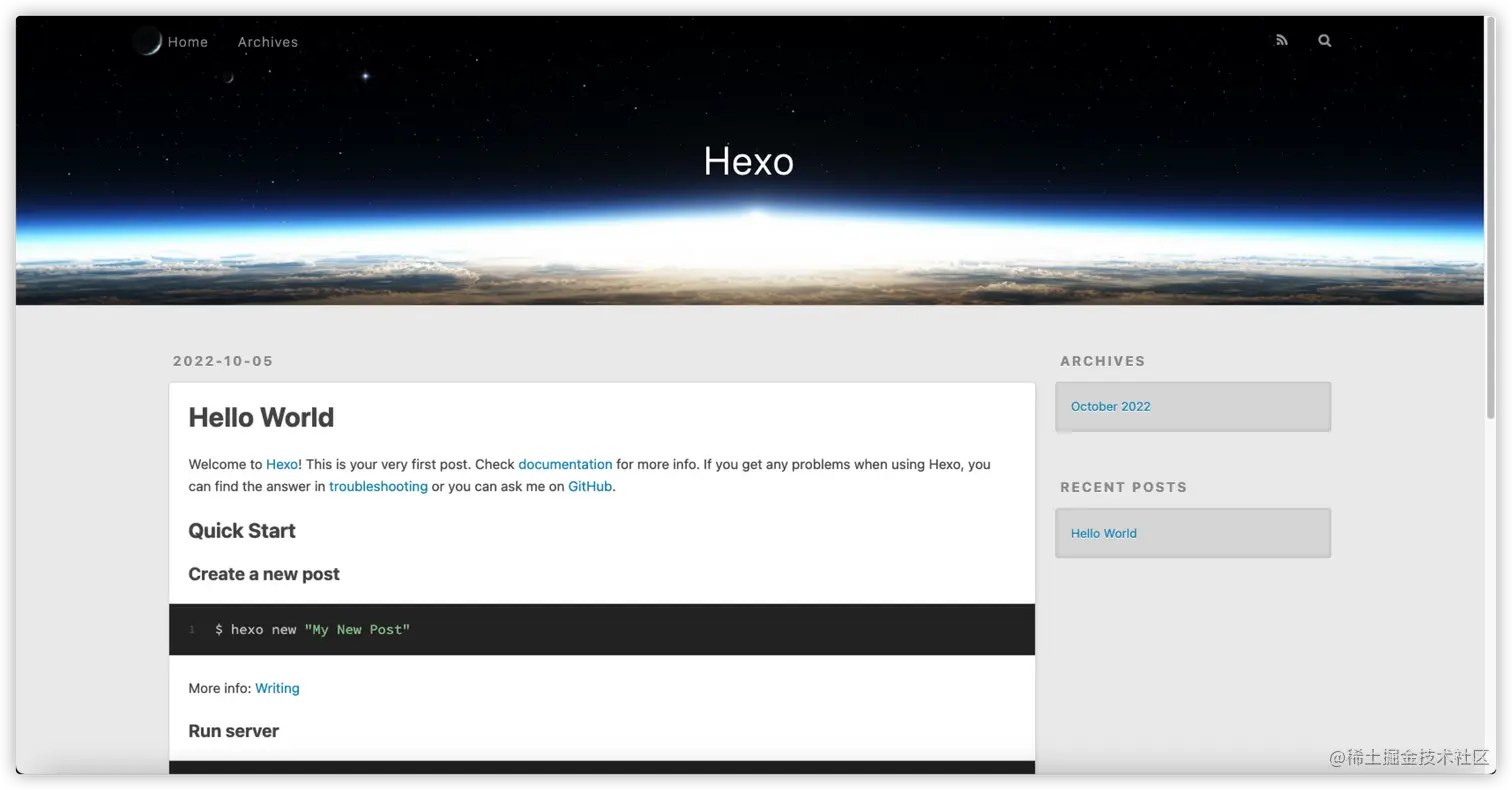Click the line number in the code snippet

(191, 629)
